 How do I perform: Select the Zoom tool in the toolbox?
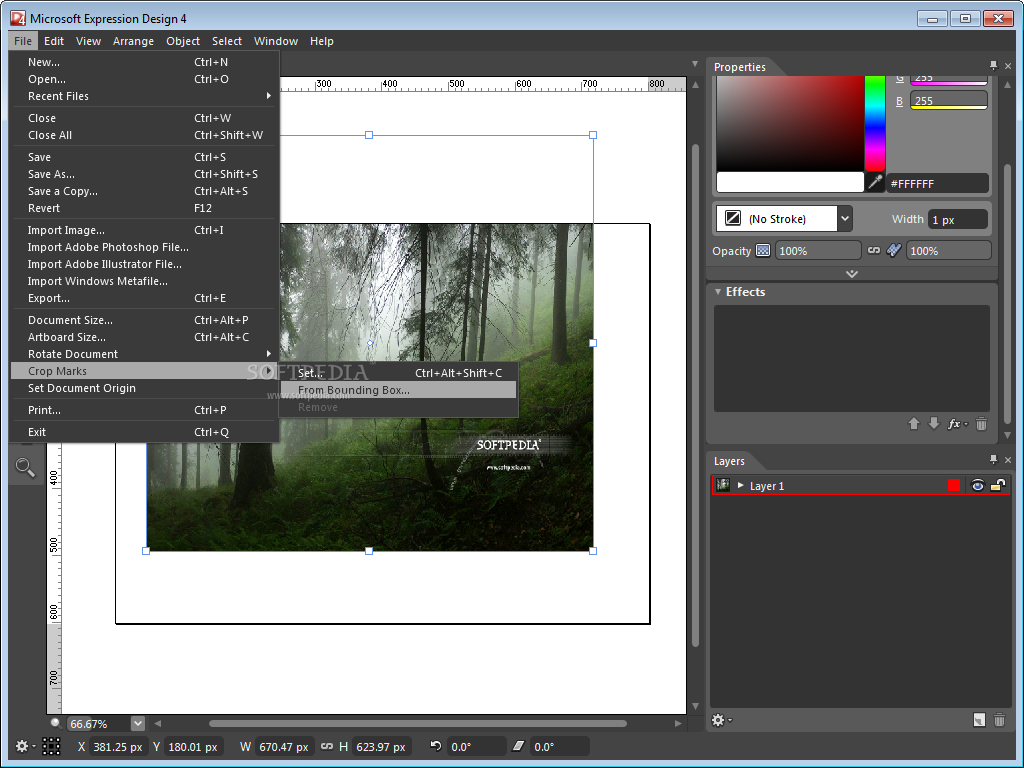click(x=25, y=467)
